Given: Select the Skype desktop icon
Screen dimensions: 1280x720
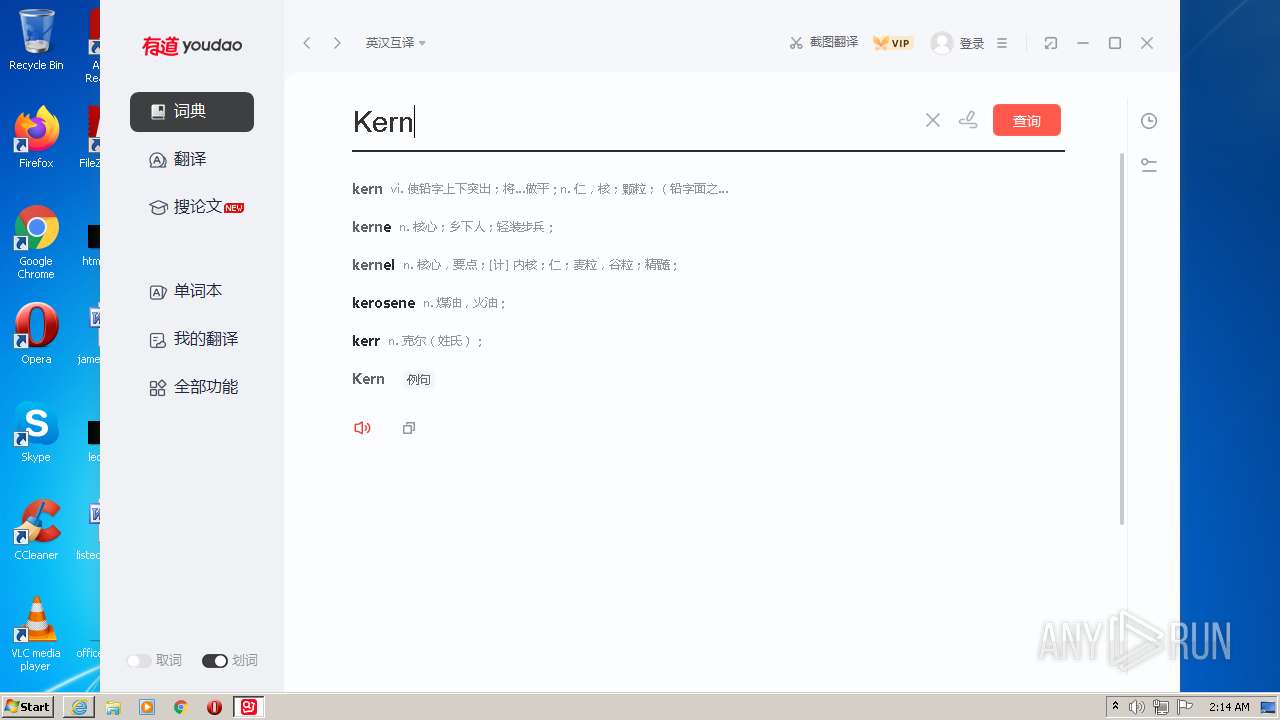Looking at the screenshot, I should [36, 432].
